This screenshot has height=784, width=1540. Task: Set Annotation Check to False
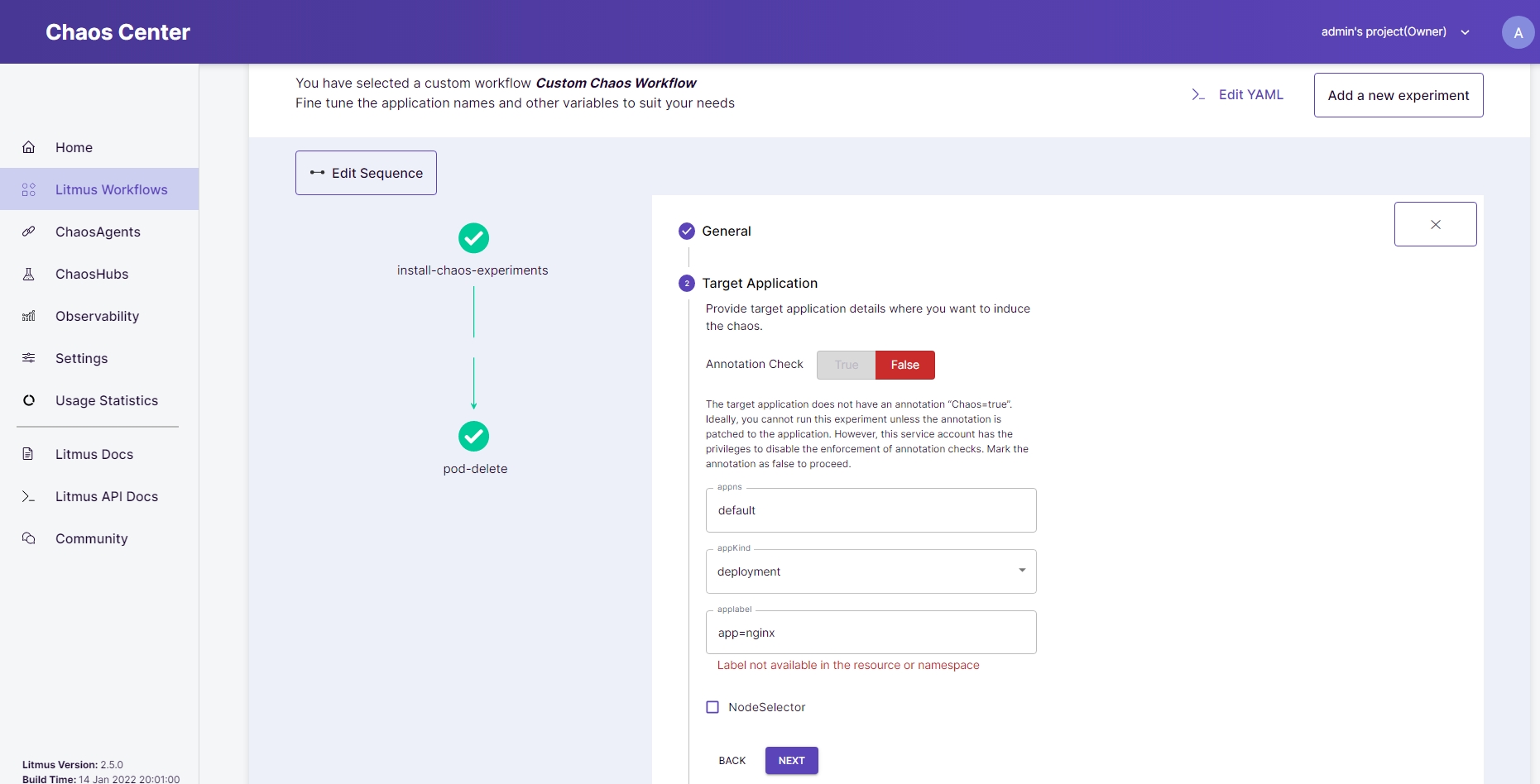(x=904, y=365)
